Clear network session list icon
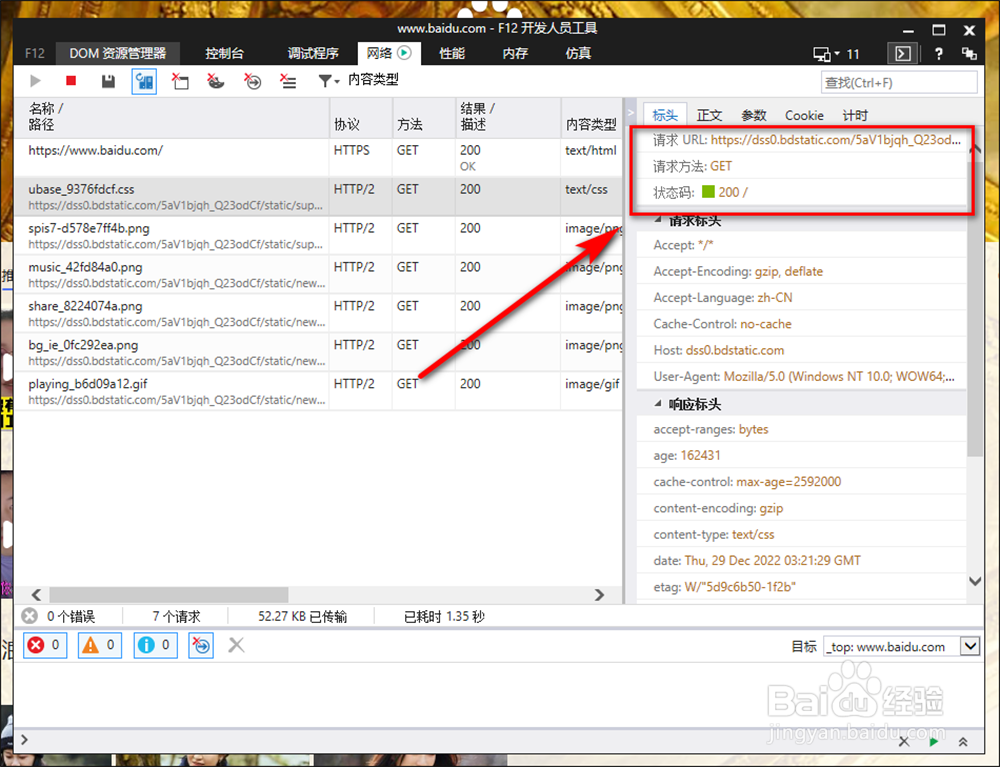 [288, 81]
